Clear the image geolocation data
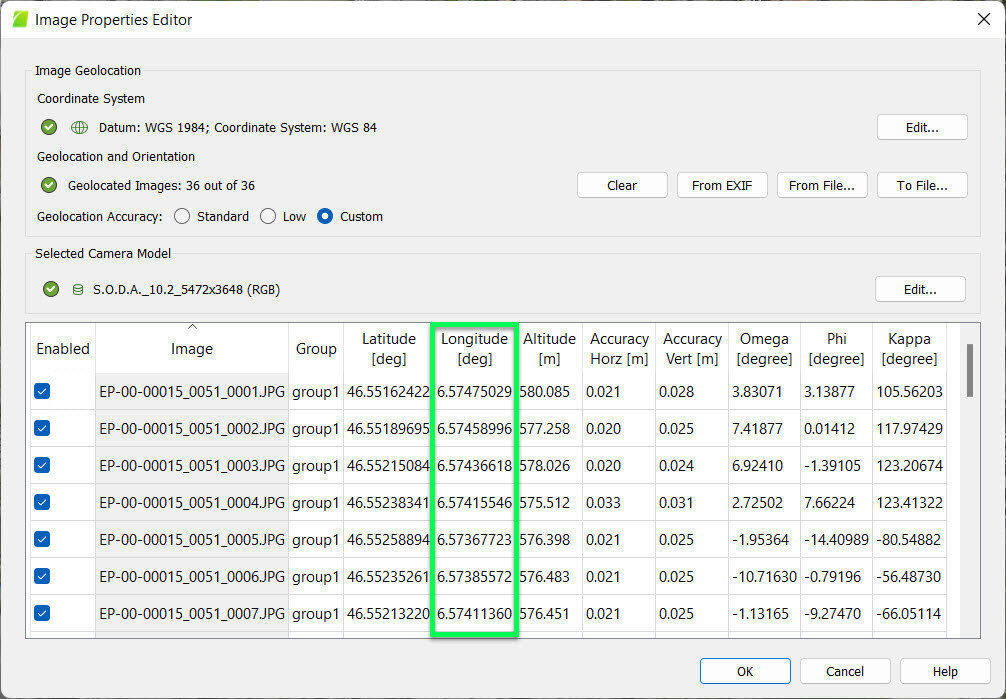 click(x=622, y=185)
